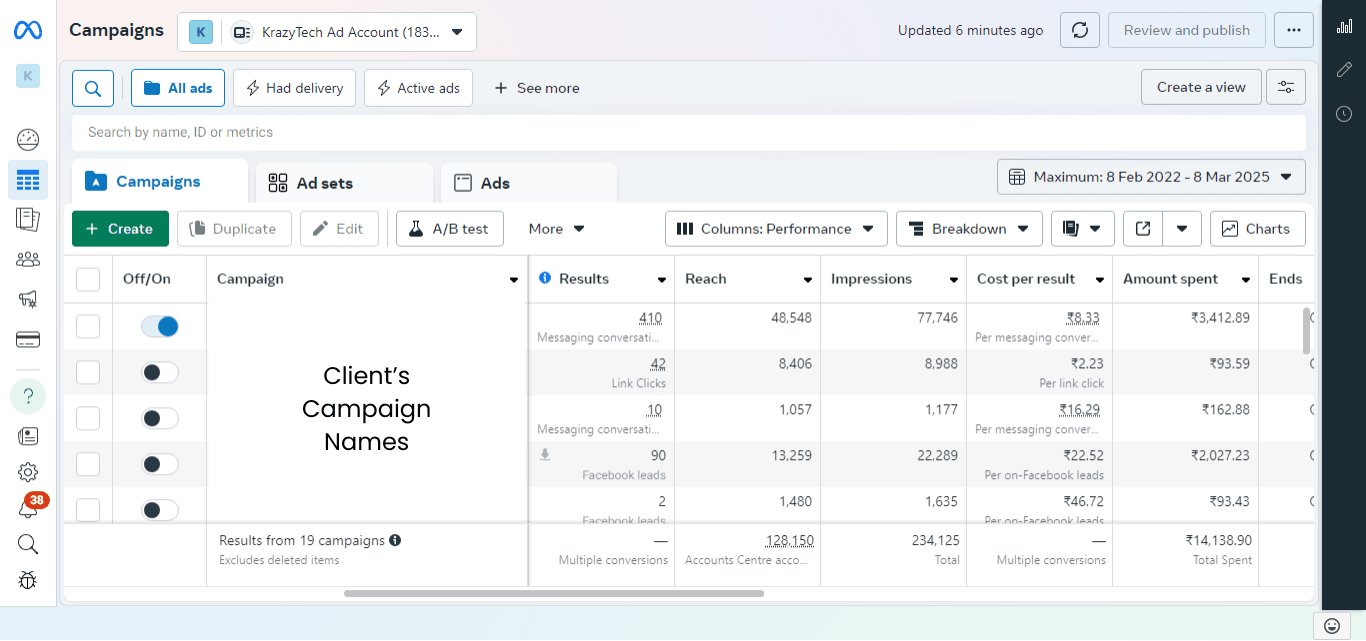This screenshot has width=1366, height=641.
Task: Click the Charts button
Action: (1257, 229)
